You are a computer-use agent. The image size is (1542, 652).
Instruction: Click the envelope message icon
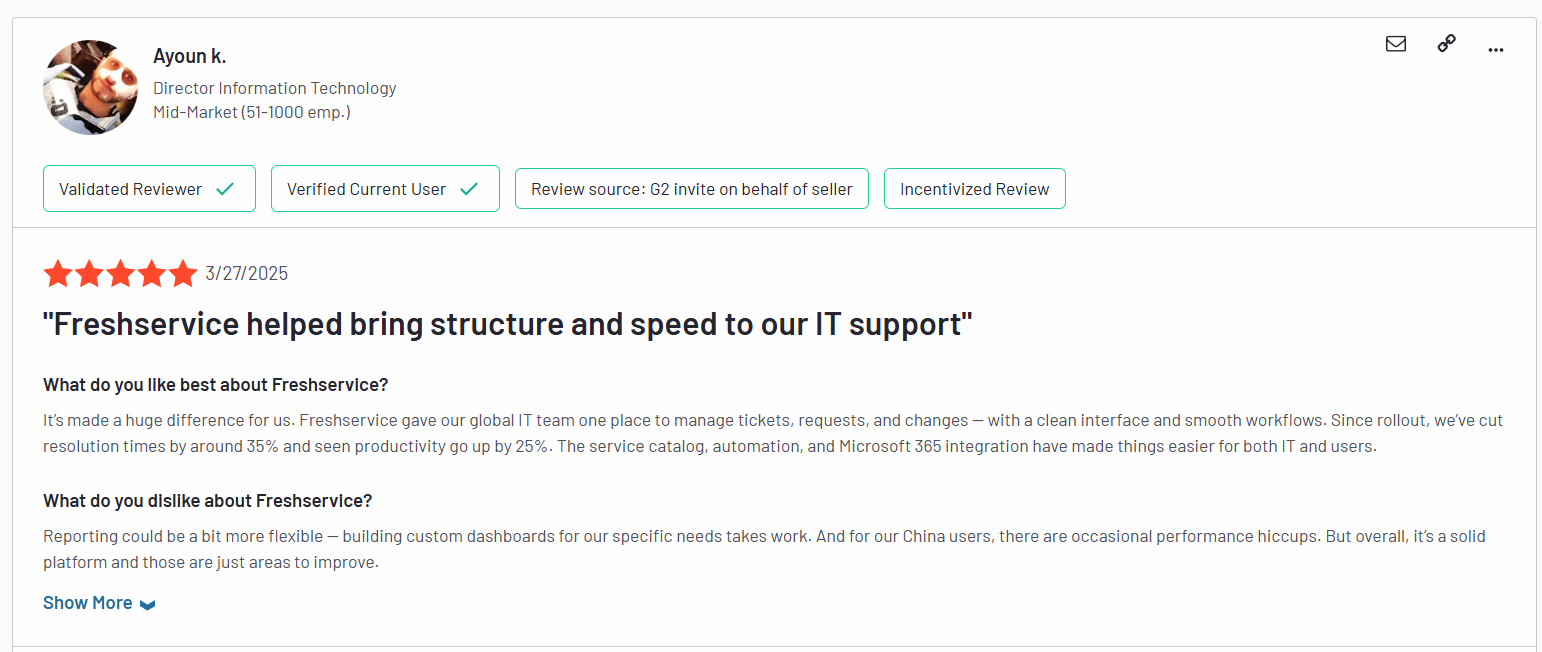[1396, 44]
